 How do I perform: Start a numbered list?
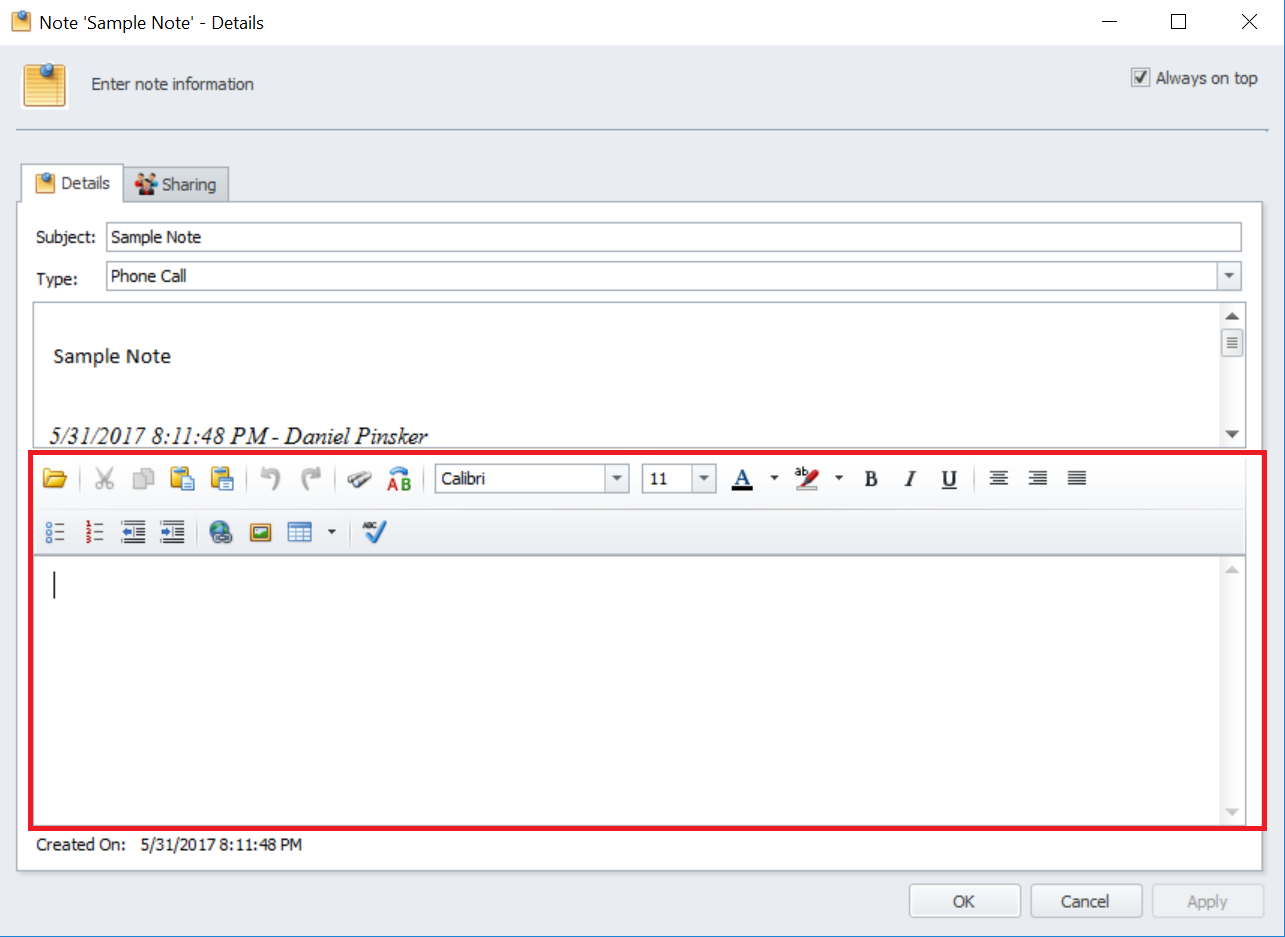coord(95,532)
